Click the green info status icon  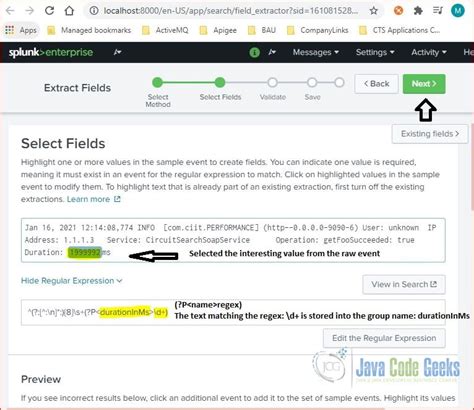254,52
